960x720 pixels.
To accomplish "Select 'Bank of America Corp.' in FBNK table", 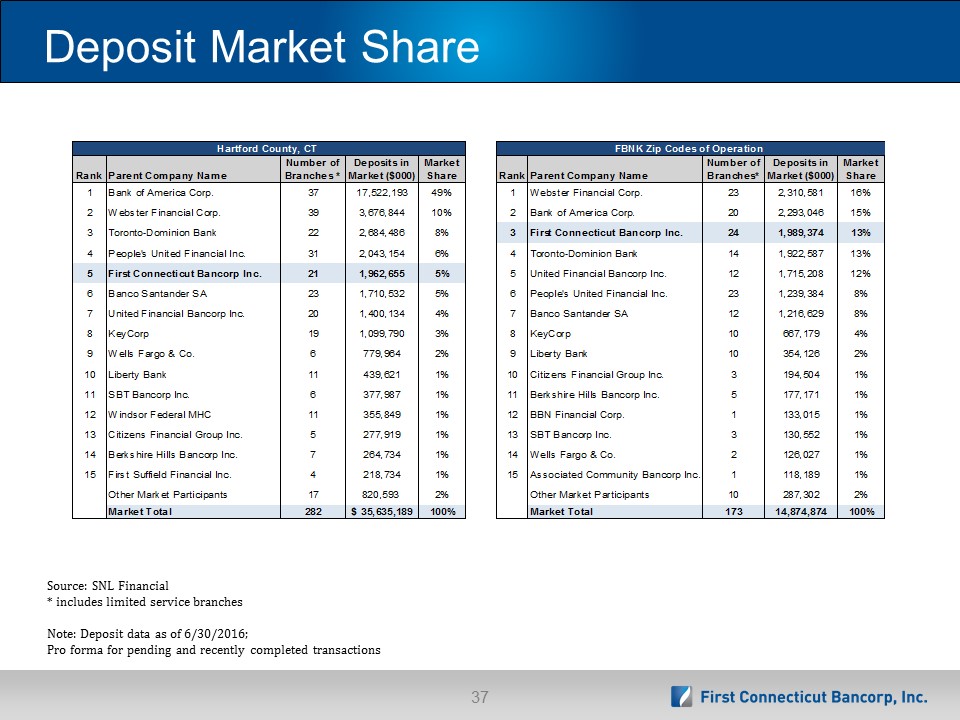I will point(582,212).
